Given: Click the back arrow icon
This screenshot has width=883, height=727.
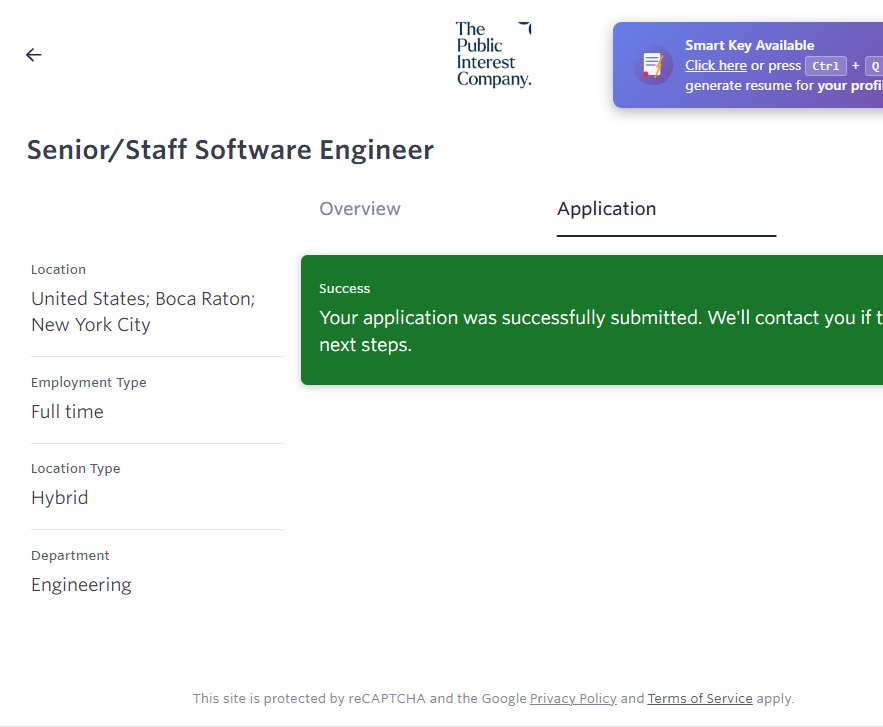Looking at the screenshot, I should pyautogui.click(x=34, y=55).
